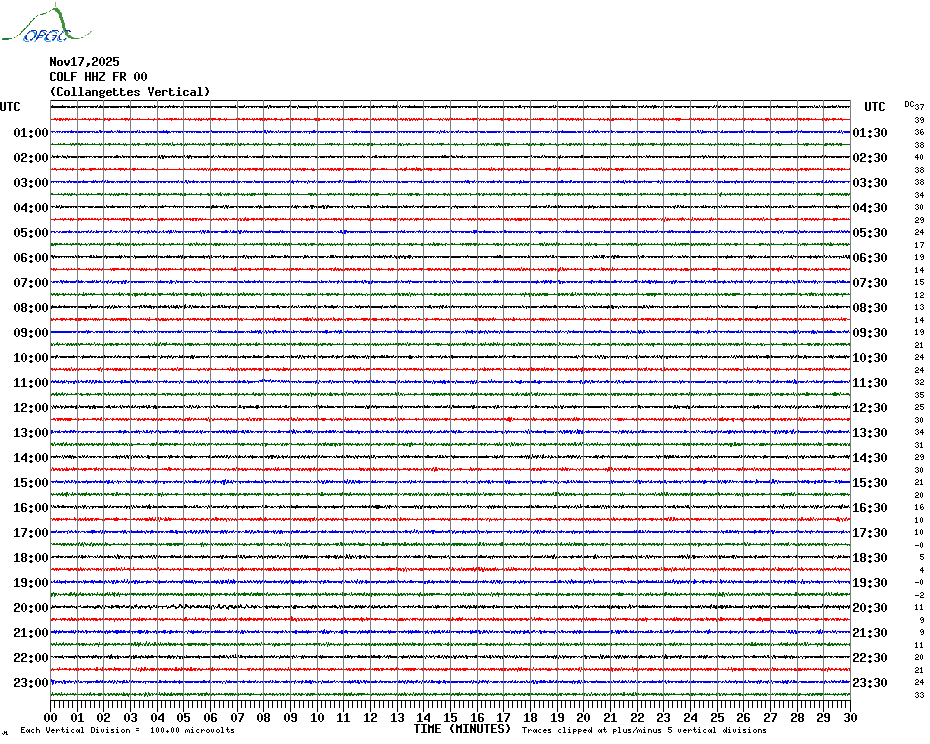
Task: Click the 05:30 label on the right
Action: coord(870,233)
